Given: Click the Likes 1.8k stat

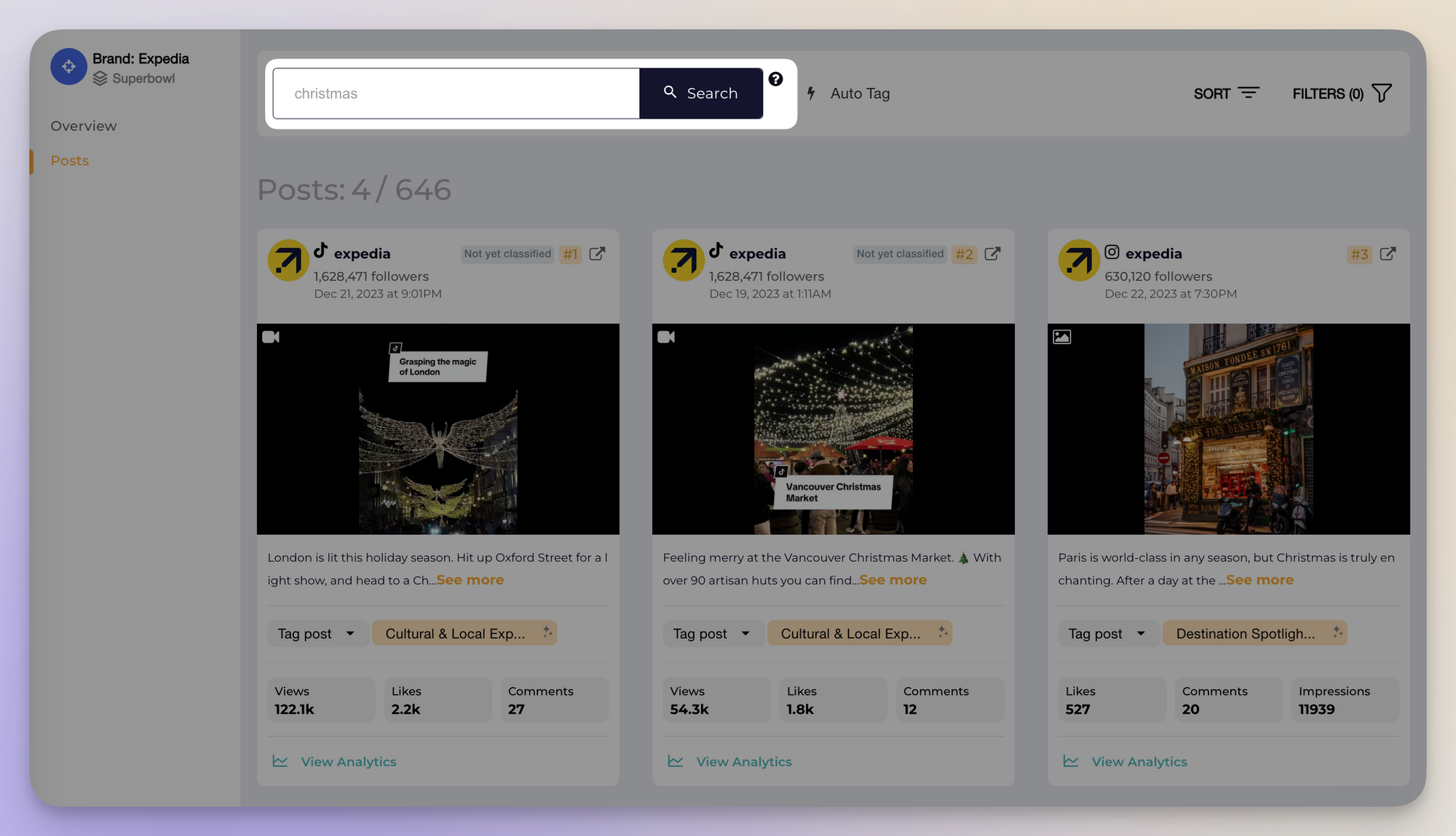Looking at the screenshot, I should pos(834,700).
